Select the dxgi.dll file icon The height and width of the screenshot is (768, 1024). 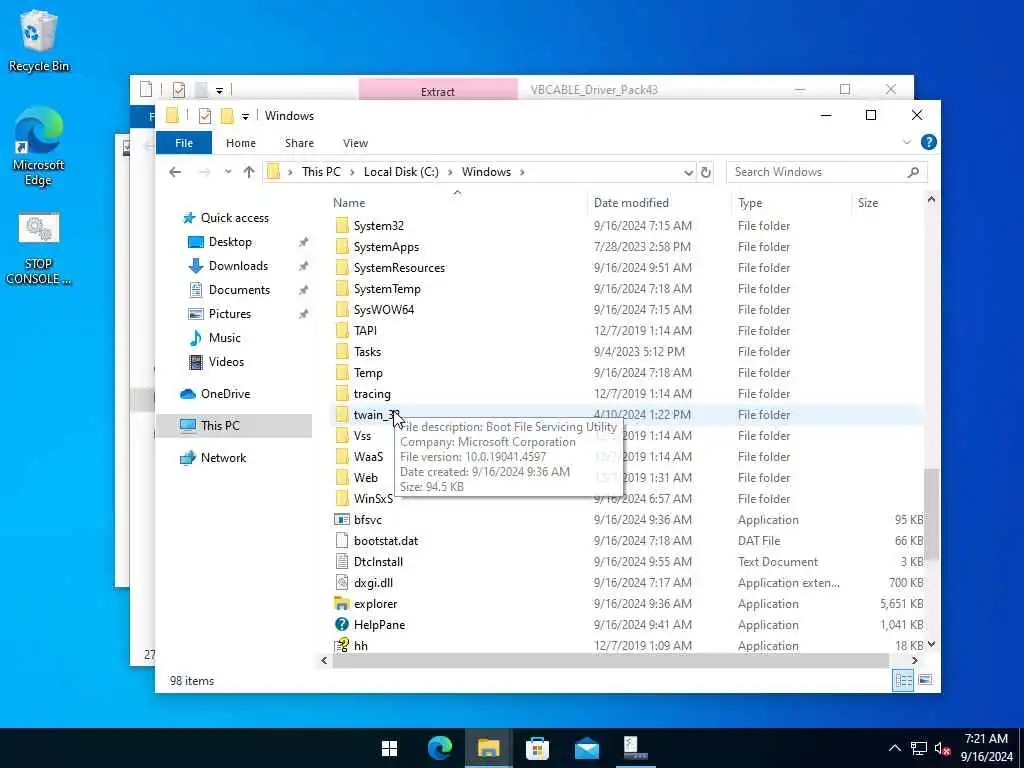(x=342, y=583)
